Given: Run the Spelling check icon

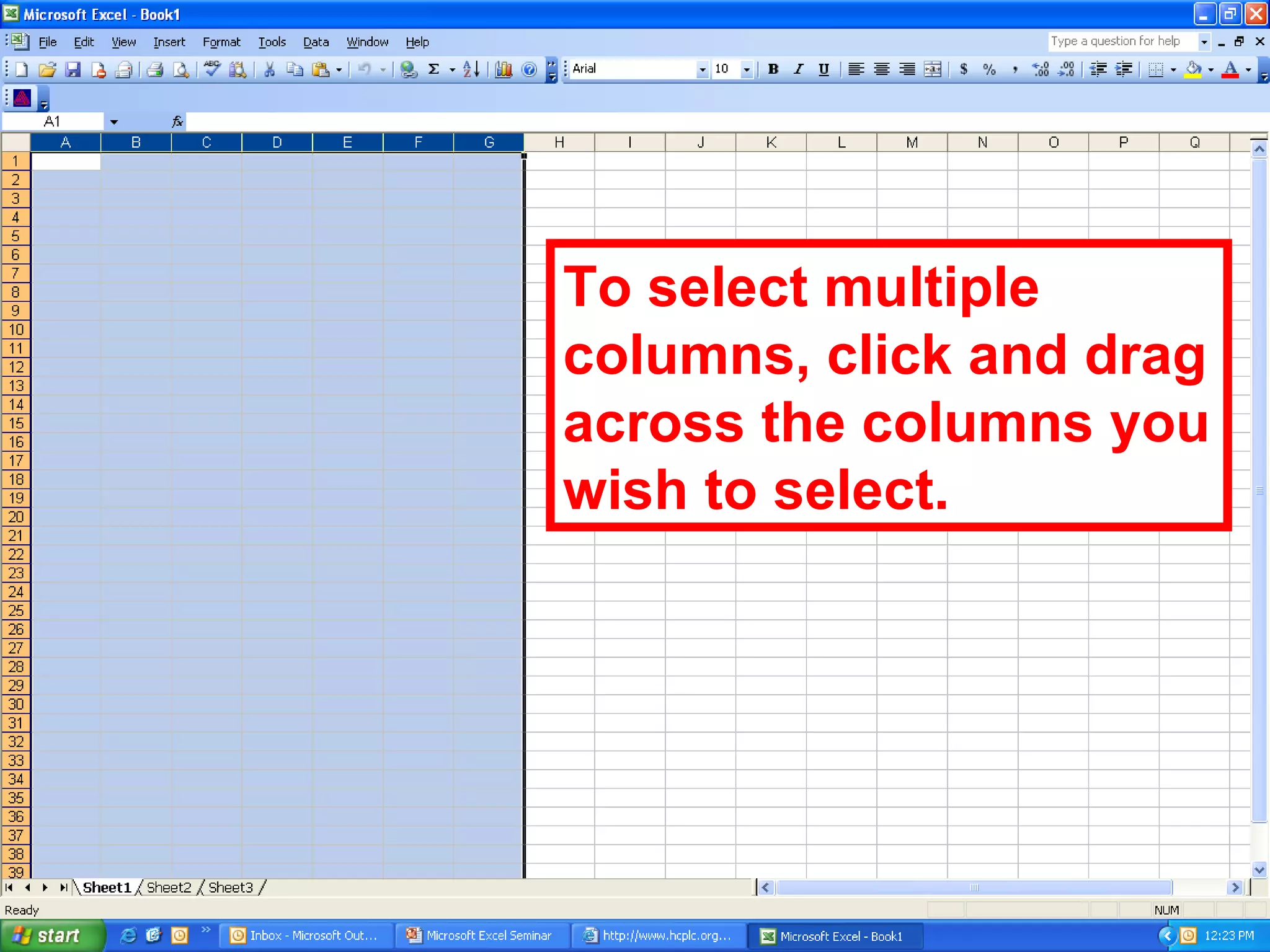Looking at the screenshot, I should (x=212, y=69).
